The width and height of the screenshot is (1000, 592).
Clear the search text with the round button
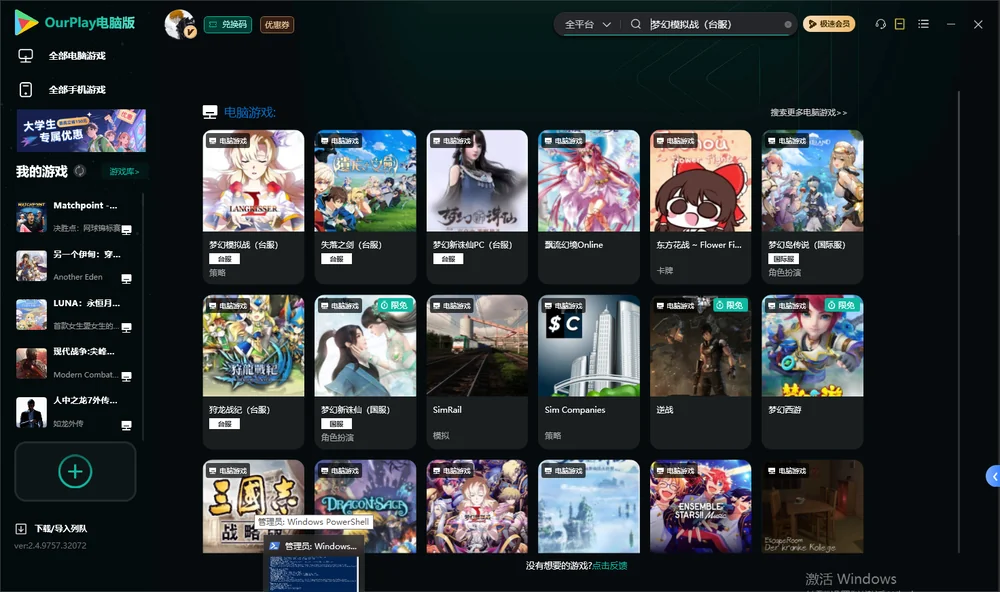point(788,24)
